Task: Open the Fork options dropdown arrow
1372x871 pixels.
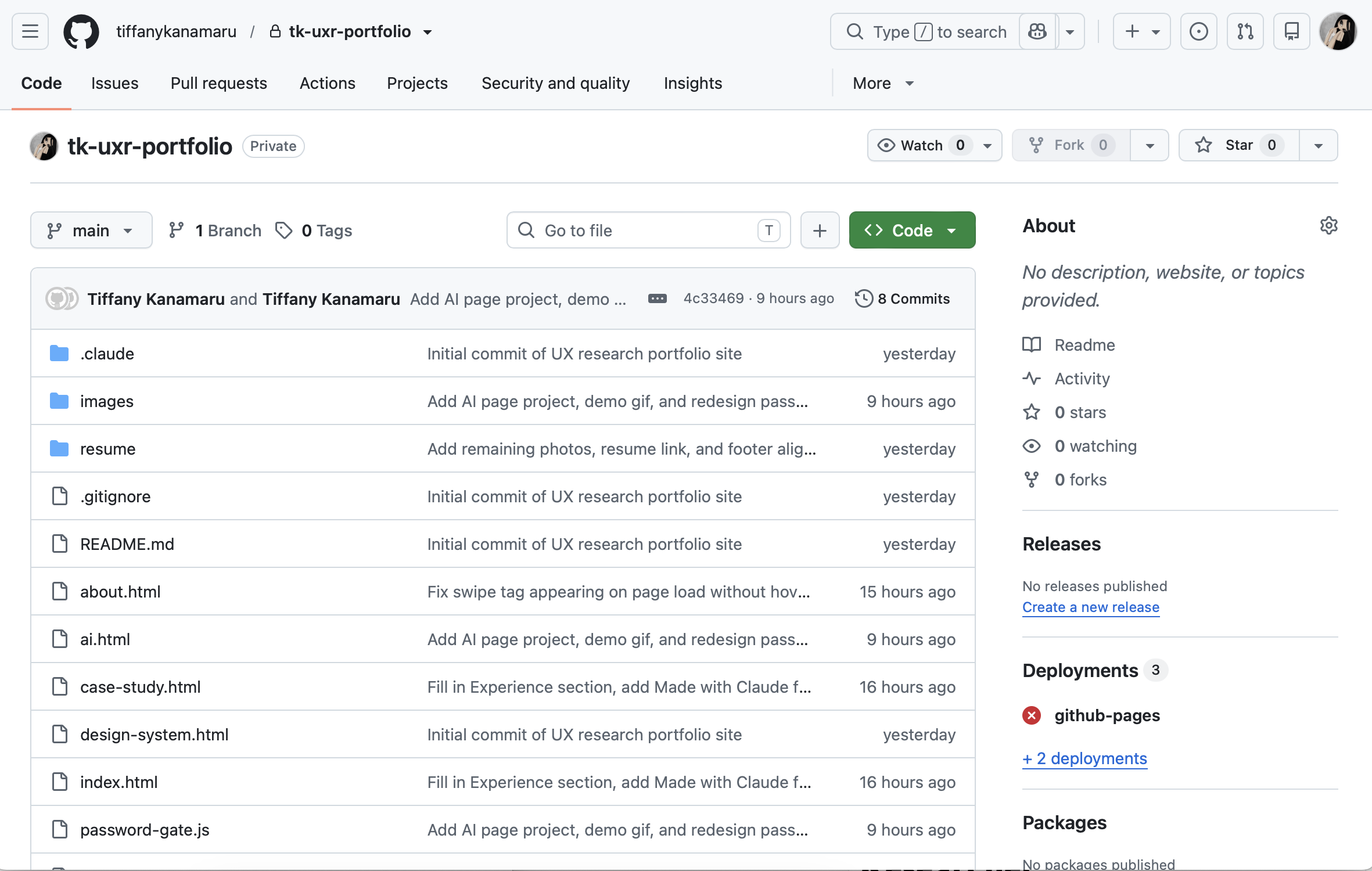Action: click(1150, 145)
